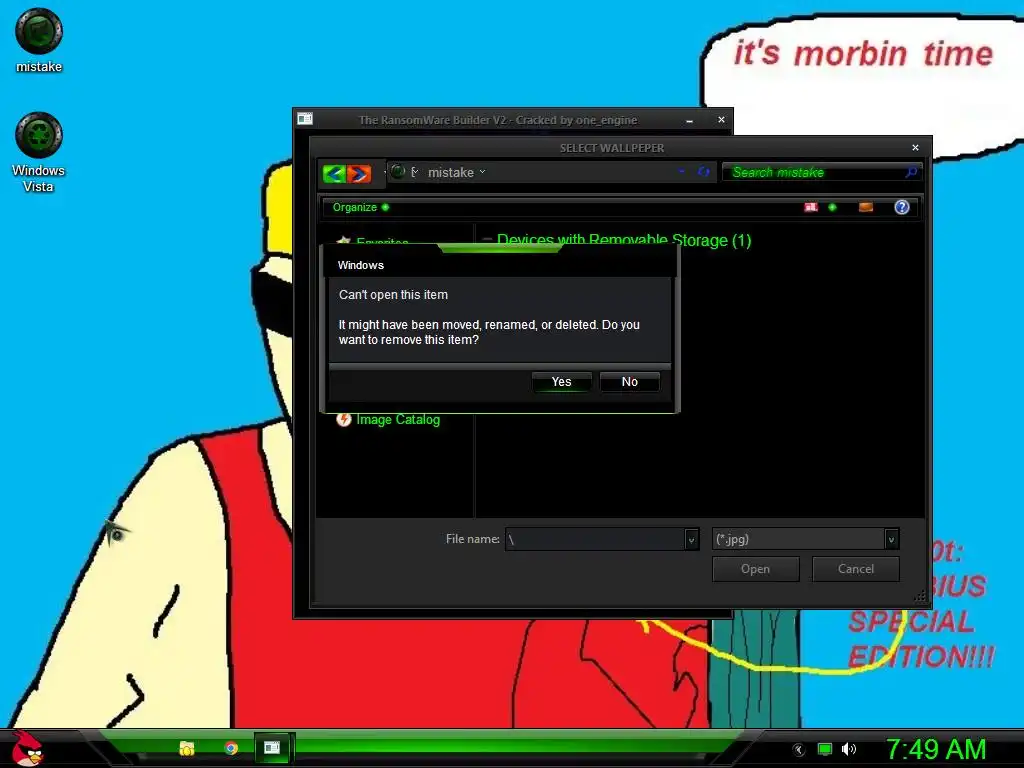Open the previous locations dropdown in address bar
Image resolution: width=1024 pixels, height=768 pixels.
(682, 172)
